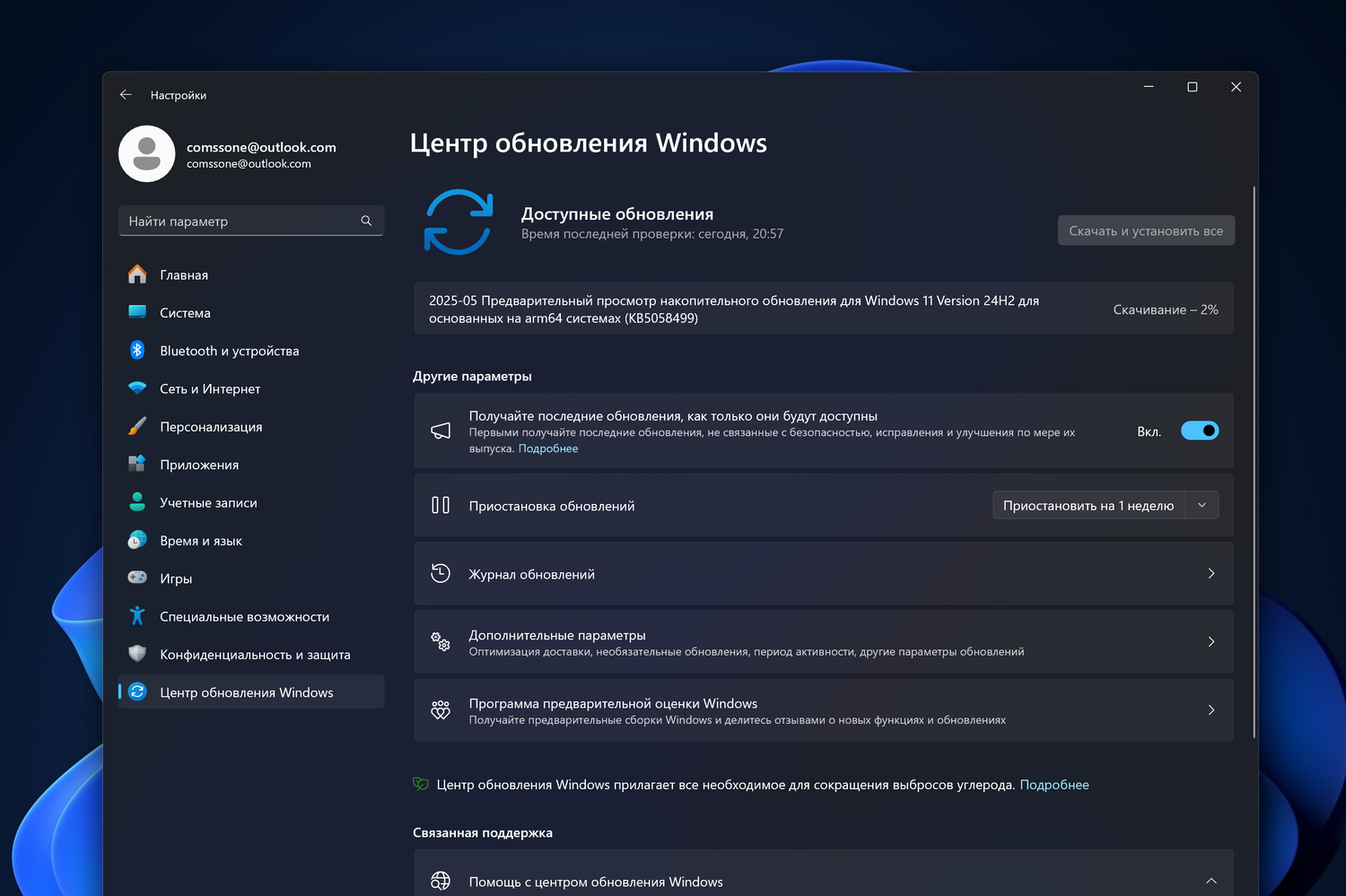This screenshot has width=1346, height=896.
Task: Click the Insider Program hearts icon
Action: (441, 709)
